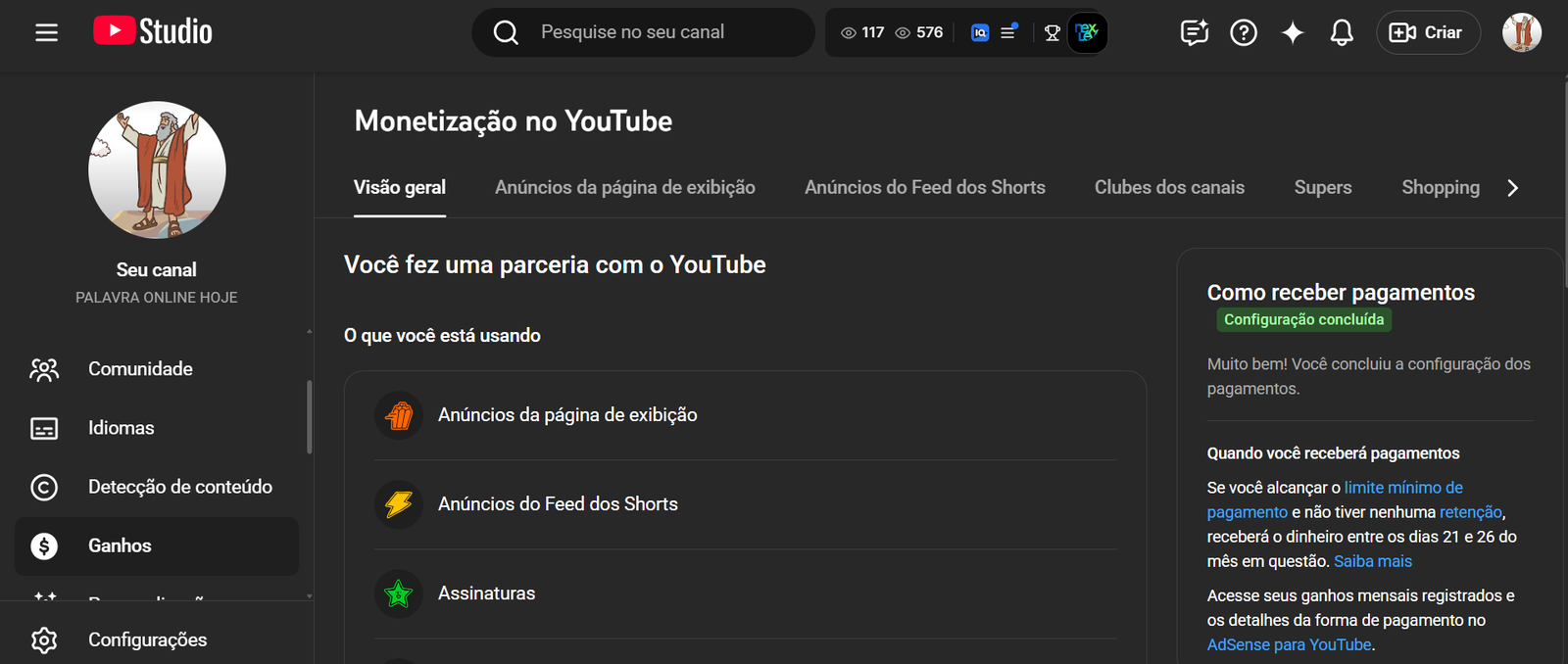This screenshot has width=1568, height=664.
Task: Click 'Seu canal' label under avatar
Action: (157, 269)
